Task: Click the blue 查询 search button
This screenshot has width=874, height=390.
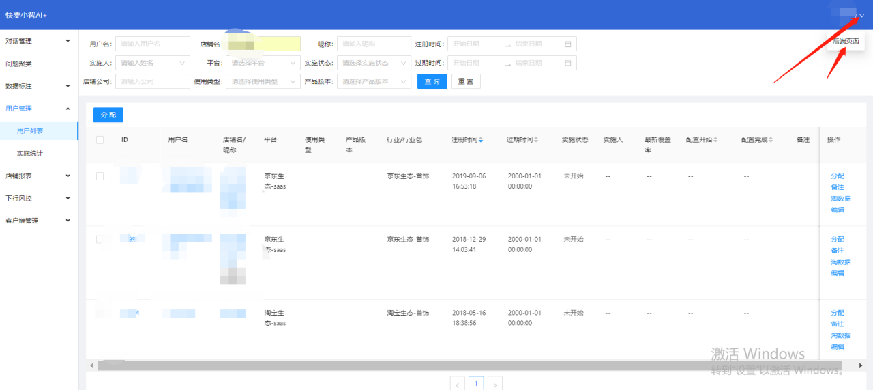Action: click(432, 81)
